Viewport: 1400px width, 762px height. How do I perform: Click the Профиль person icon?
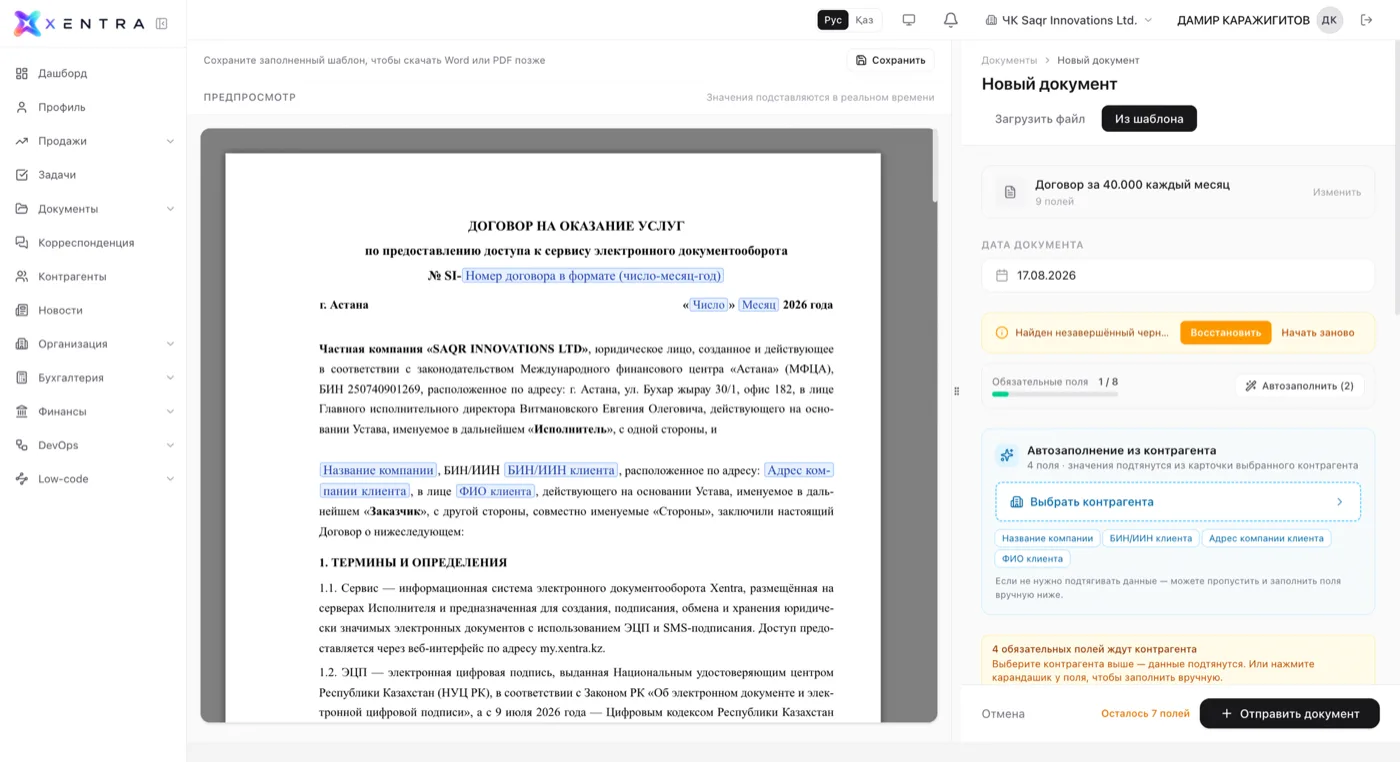tap(22, 107)
